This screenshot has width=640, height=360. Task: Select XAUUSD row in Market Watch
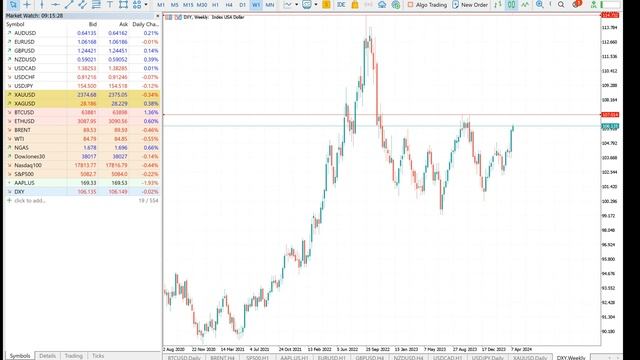click(x=82, y=95)
